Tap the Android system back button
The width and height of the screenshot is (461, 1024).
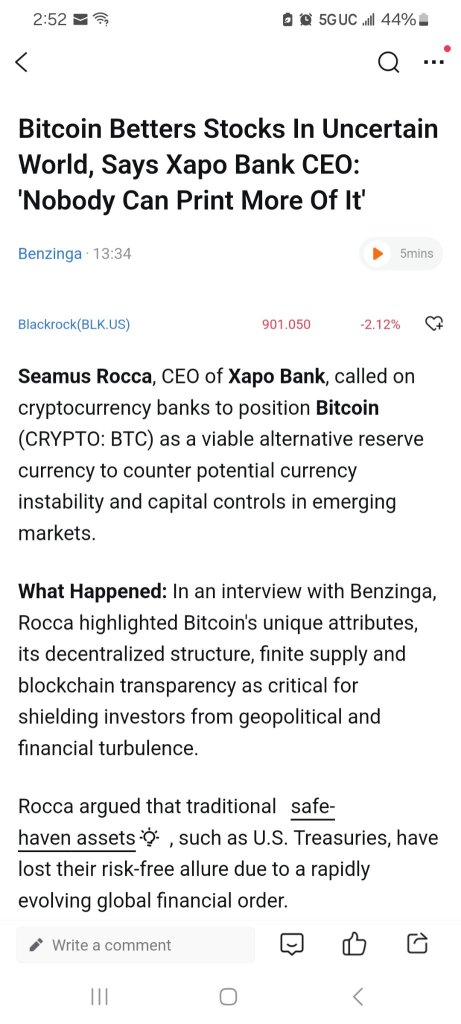coord(357,997)
